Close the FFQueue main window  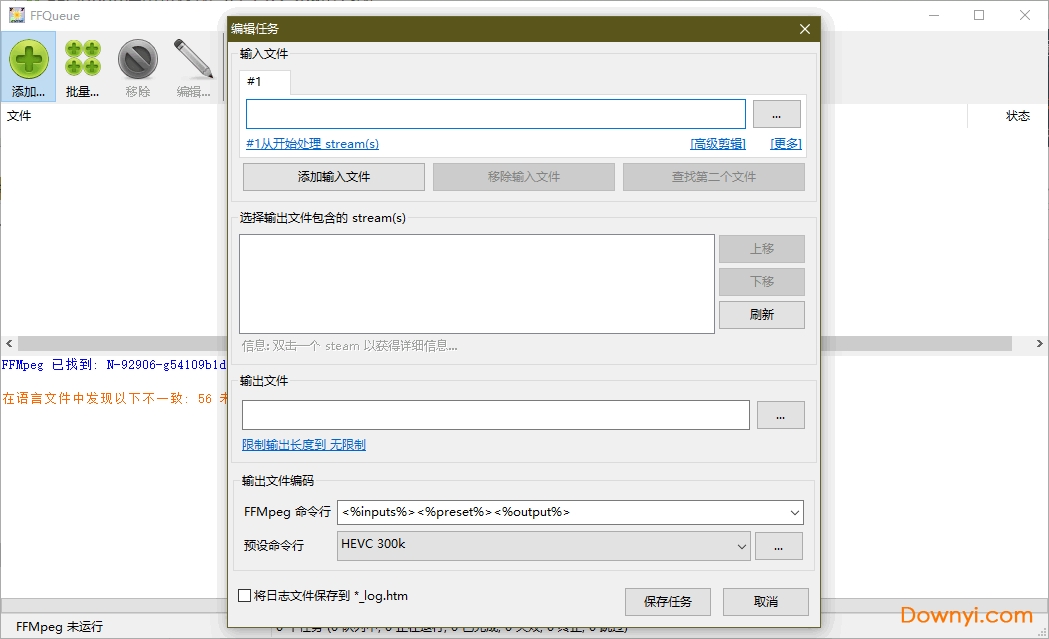click(1024, 15)
